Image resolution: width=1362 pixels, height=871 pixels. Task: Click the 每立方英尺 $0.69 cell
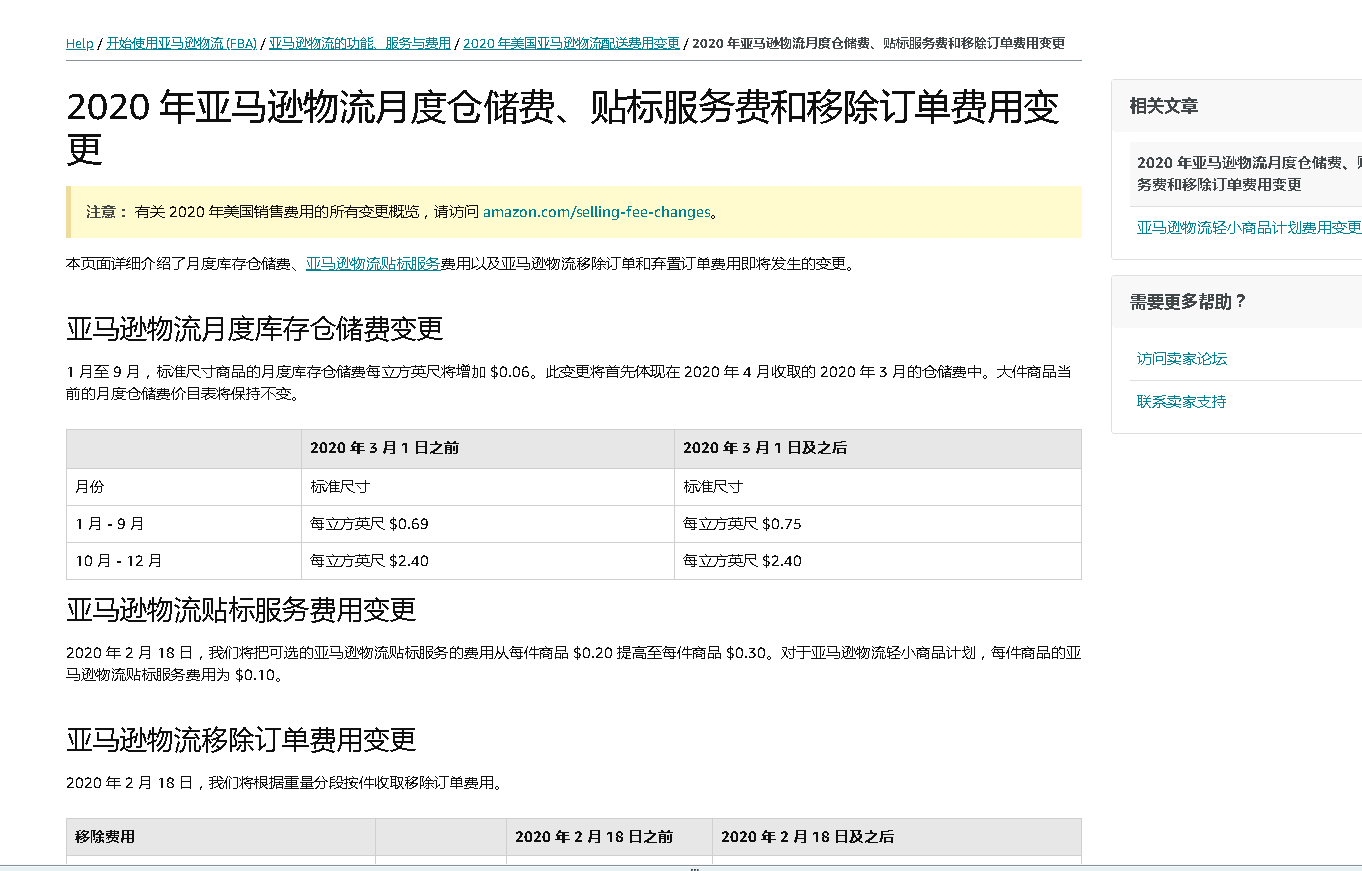click(488, 523)
